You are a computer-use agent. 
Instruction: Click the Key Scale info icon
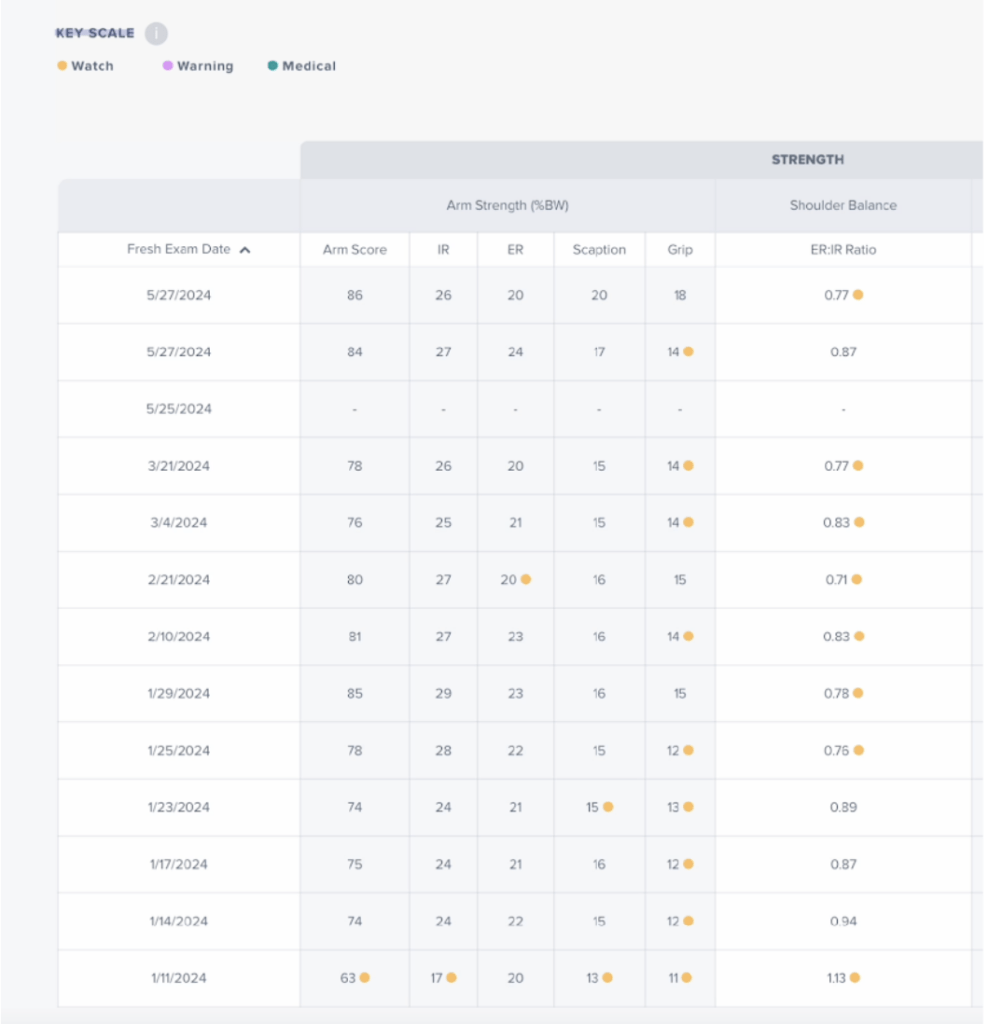point(155,34)
